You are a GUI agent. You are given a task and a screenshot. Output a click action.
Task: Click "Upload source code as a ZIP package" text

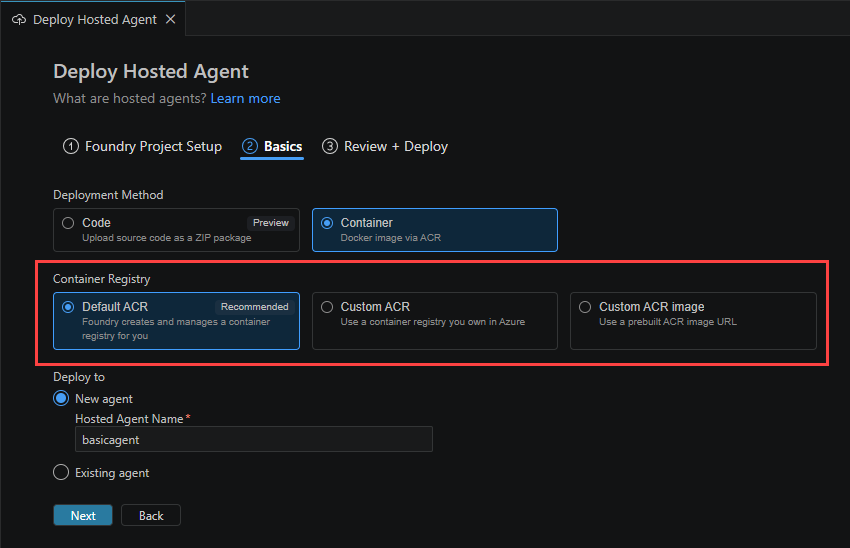pyautogui.click(x=166, y=238)
